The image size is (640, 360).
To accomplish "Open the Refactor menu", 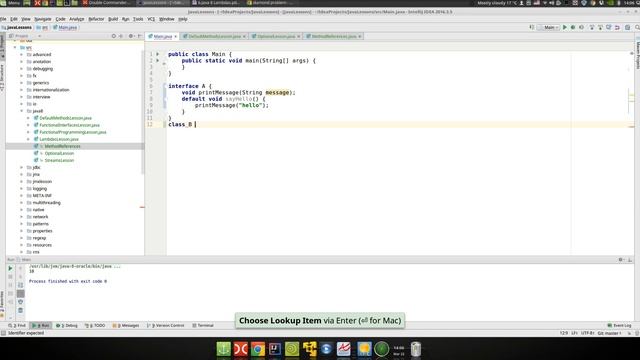I will (x=96, y=19).
